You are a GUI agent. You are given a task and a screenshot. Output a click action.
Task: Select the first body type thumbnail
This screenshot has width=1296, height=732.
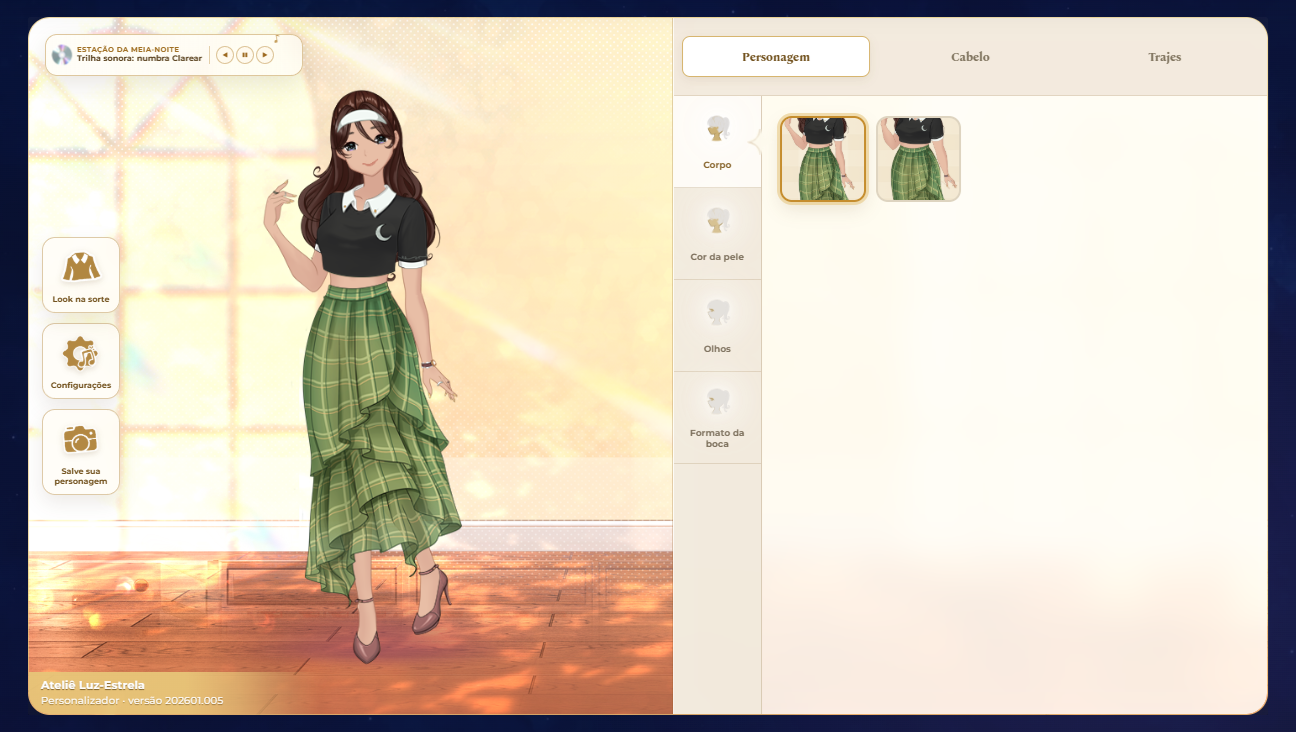[x=823, y=159]
